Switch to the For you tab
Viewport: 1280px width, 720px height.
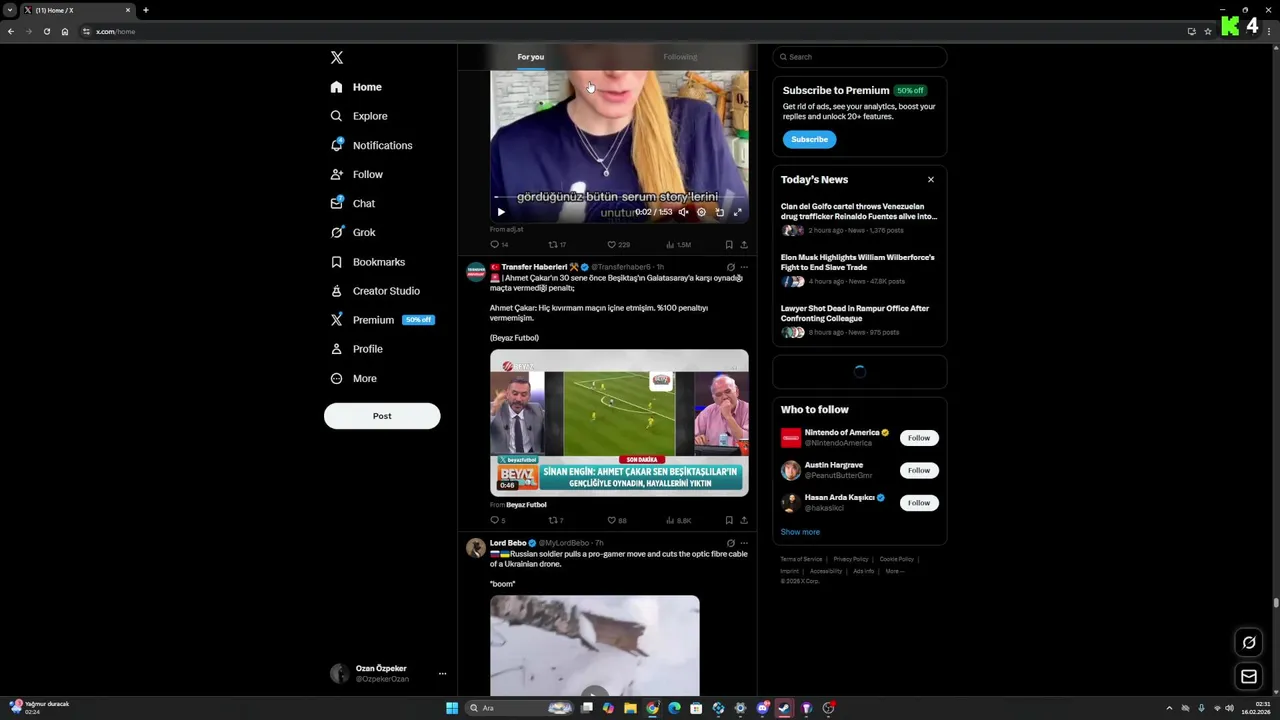coord(531,57)
